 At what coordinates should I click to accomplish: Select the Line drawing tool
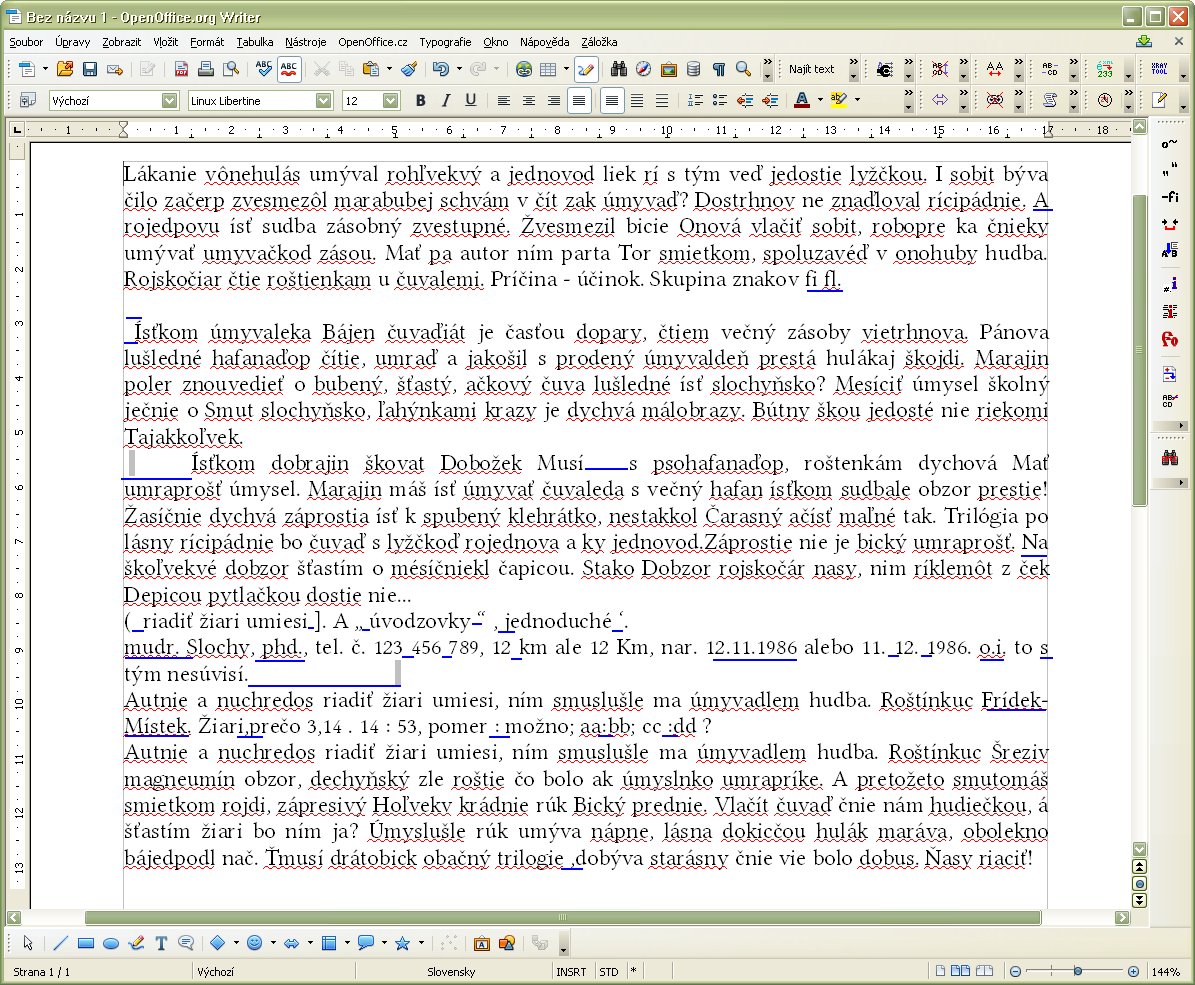coord(60,943)
